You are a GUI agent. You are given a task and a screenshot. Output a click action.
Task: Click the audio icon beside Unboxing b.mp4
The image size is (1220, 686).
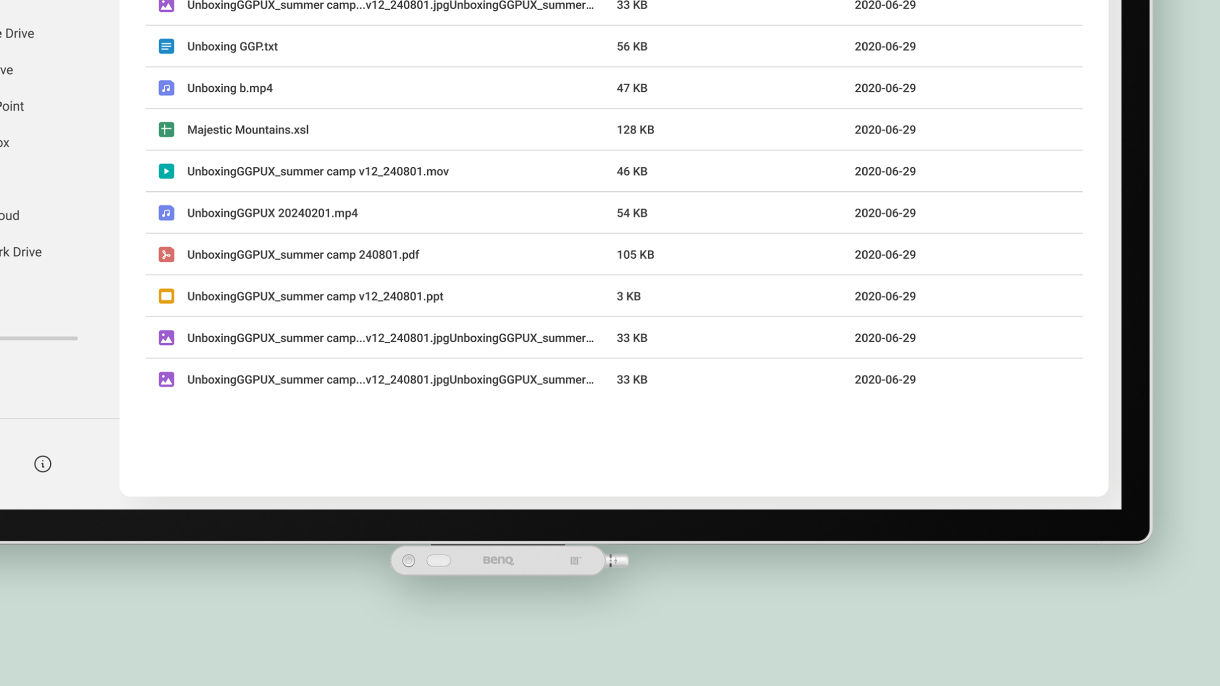(166, 88)
